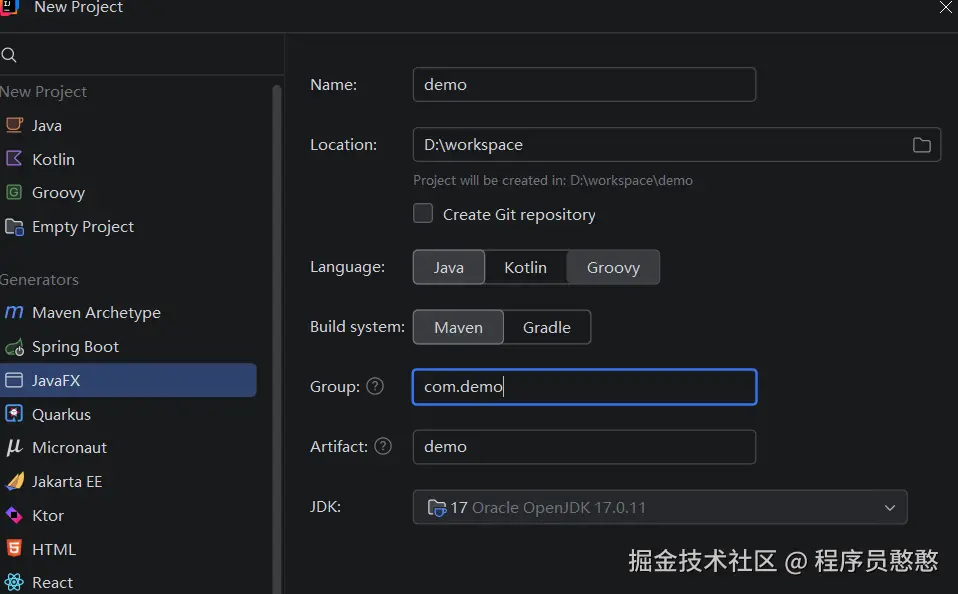958x594 pixels.
Task: Click the JDK folder icon in dropdown
Action: pos(436,507)
